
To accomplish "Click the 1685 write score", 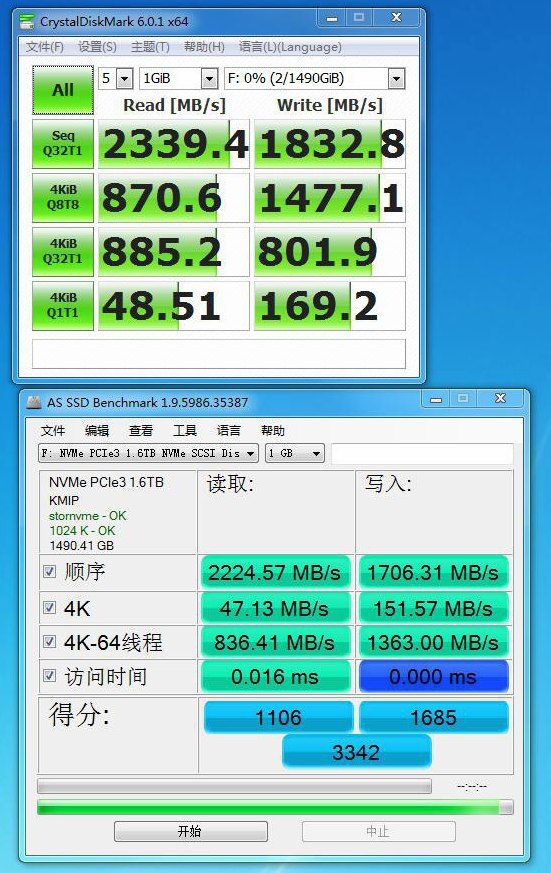I will coord(434,717).
